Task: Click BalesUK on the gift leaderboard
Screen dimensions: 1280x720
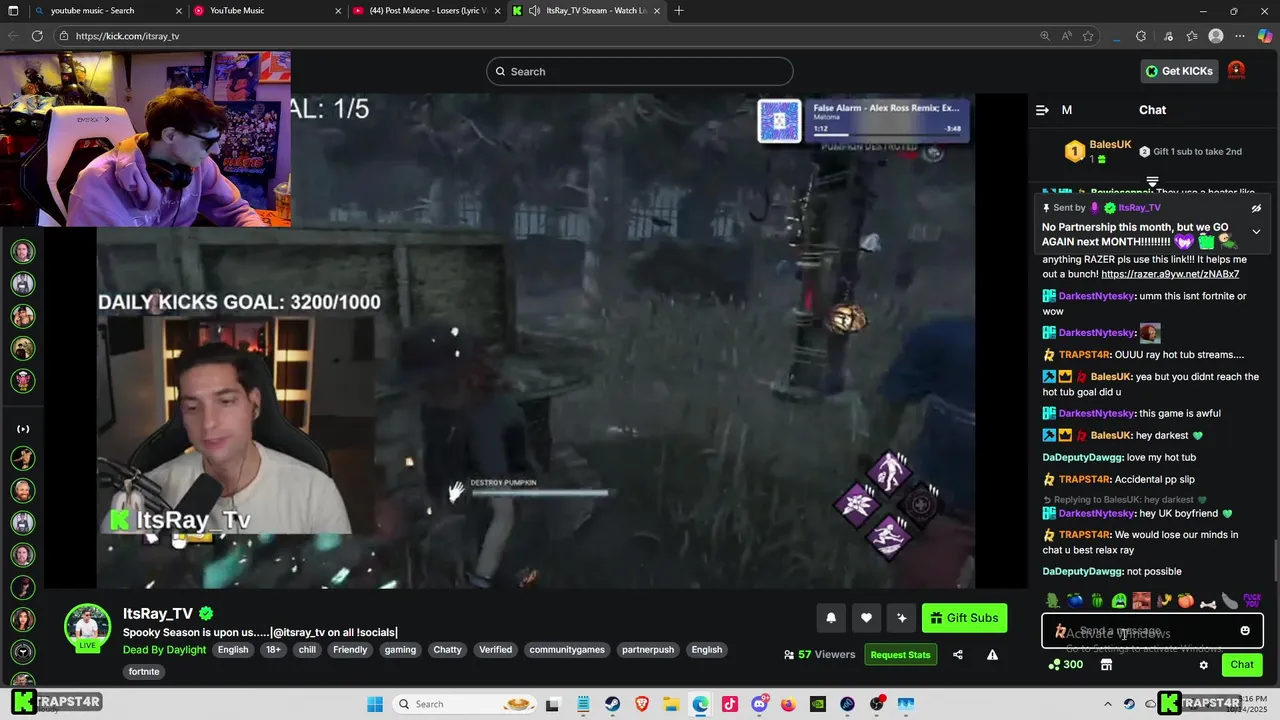Action: point(1110,145)
